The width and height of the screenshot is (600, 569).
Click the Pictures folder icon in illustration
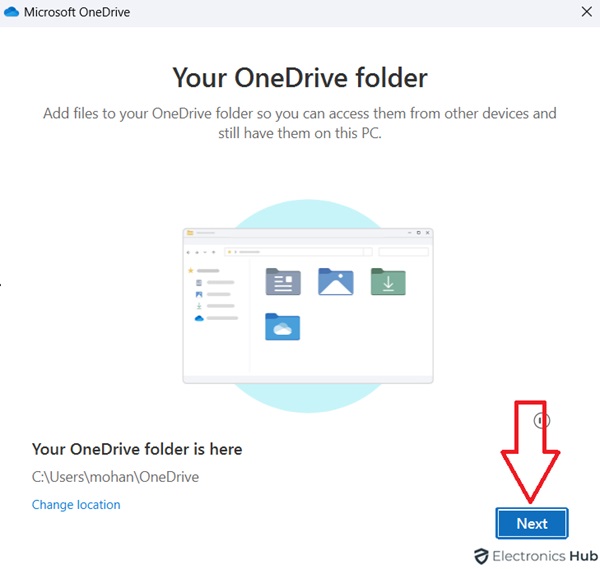(x=336, y=282)
